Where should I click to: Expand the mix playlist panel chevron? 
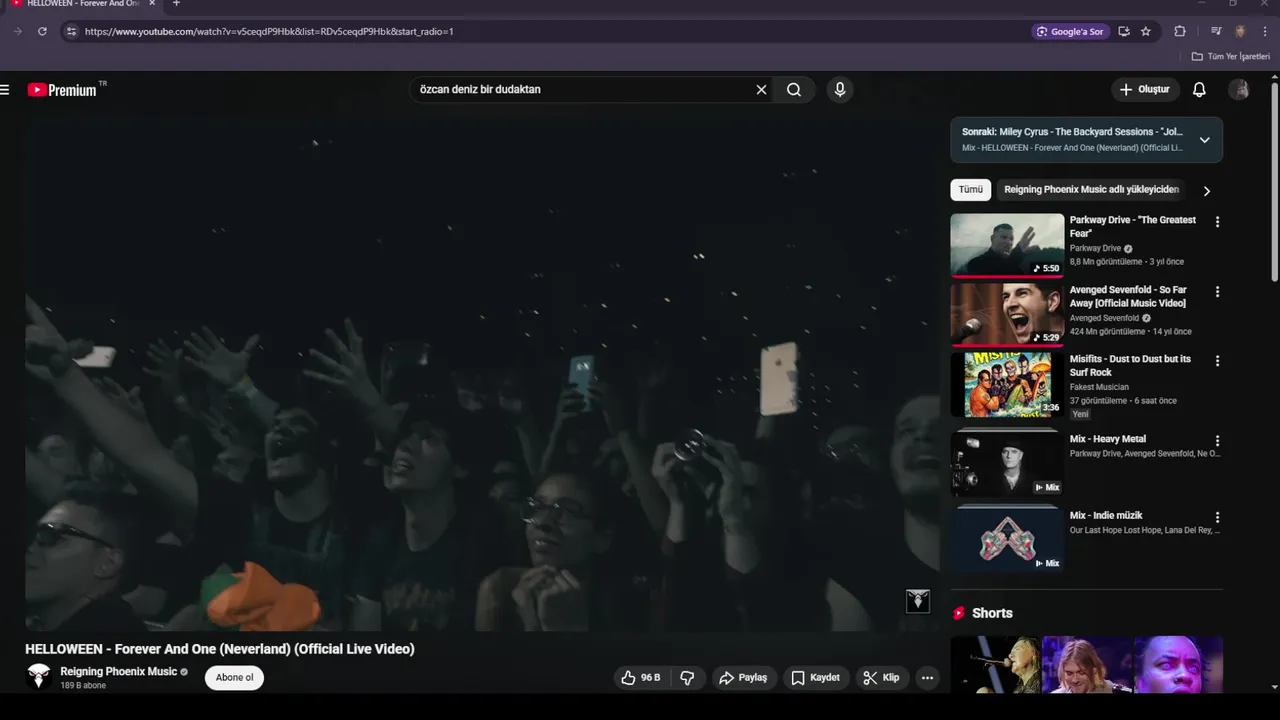point(1204,140)
